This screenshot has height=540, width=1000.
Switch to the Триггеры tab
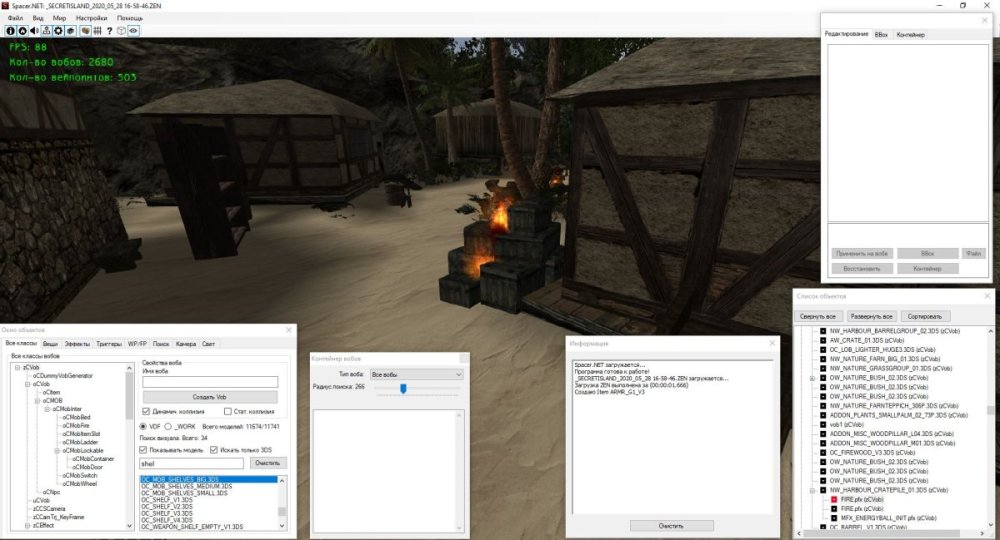click(109, 343)
